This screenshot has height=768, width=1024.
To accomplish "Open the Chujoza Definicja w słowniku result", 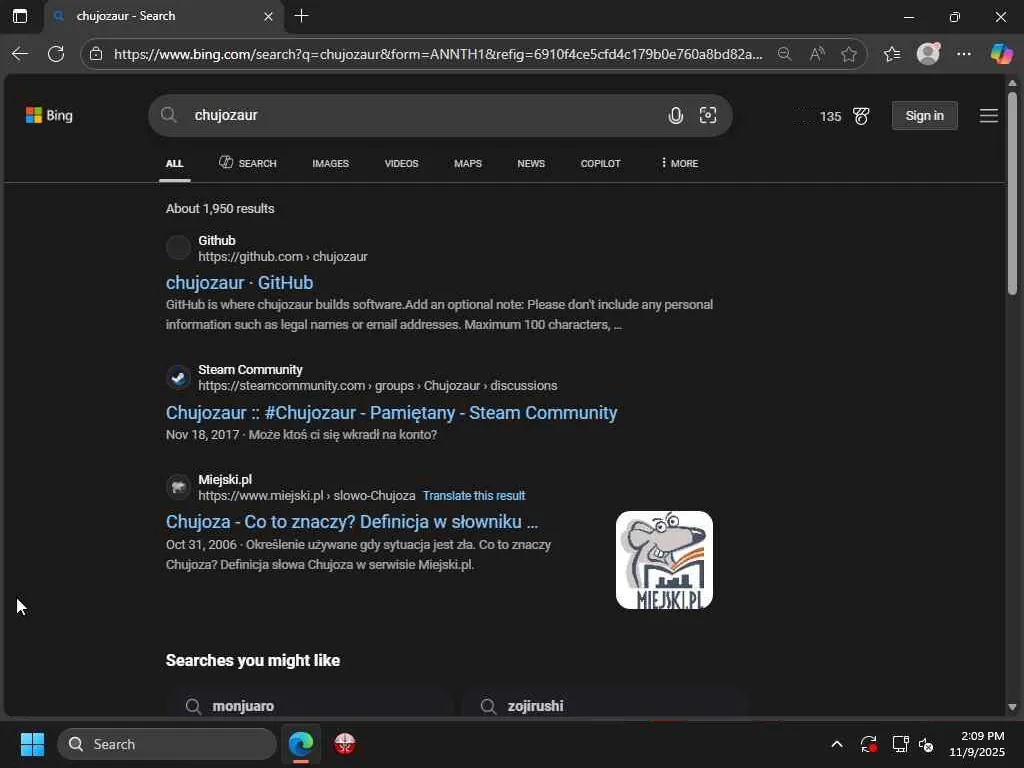I will [352, 522].
